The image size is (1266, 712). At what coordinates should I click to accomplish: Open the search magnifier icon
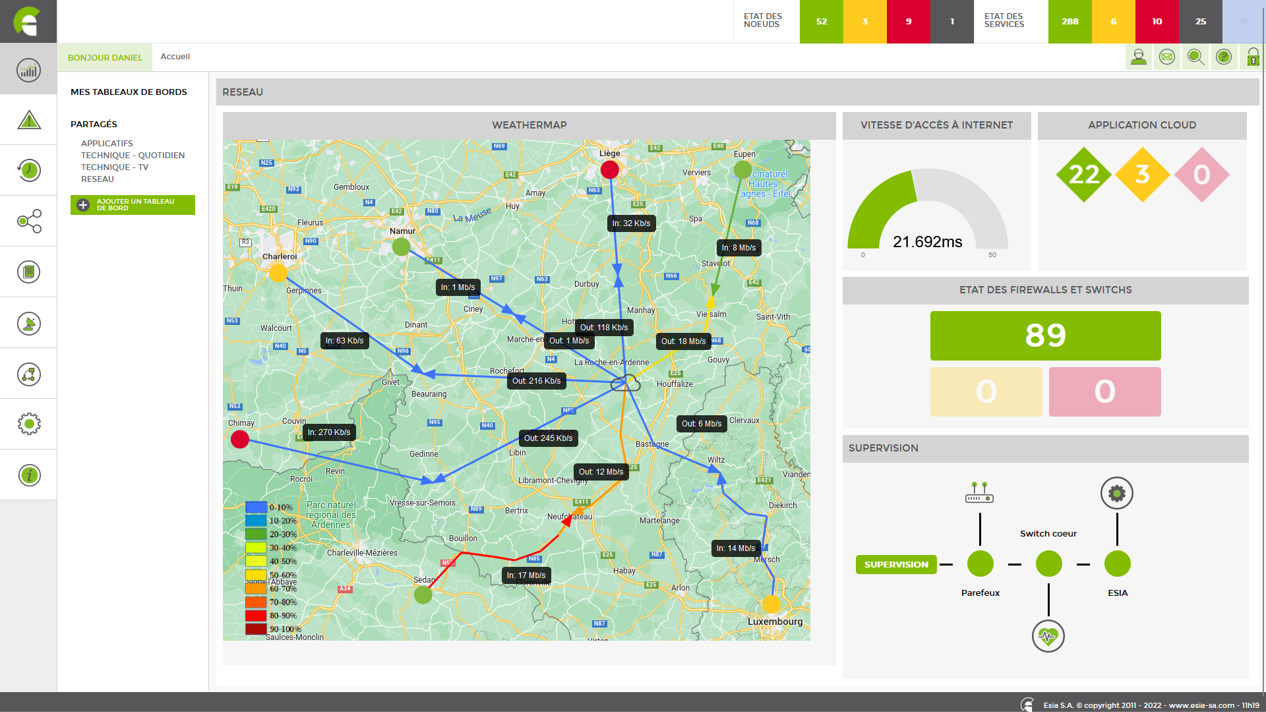coord(1194,57)
